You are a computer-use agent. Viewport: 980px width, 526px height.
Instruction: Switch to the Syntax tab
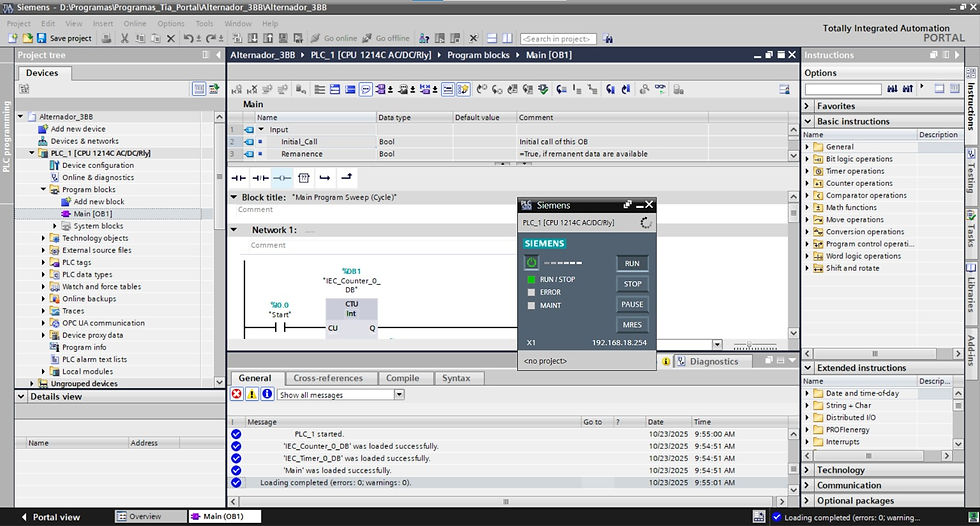click(x=456, y=378)
